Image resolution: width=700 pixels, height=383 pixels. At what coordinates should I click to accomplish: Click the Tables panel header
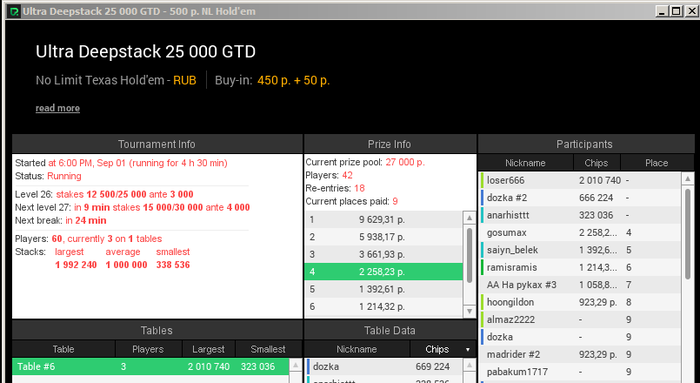pos(157,330)
